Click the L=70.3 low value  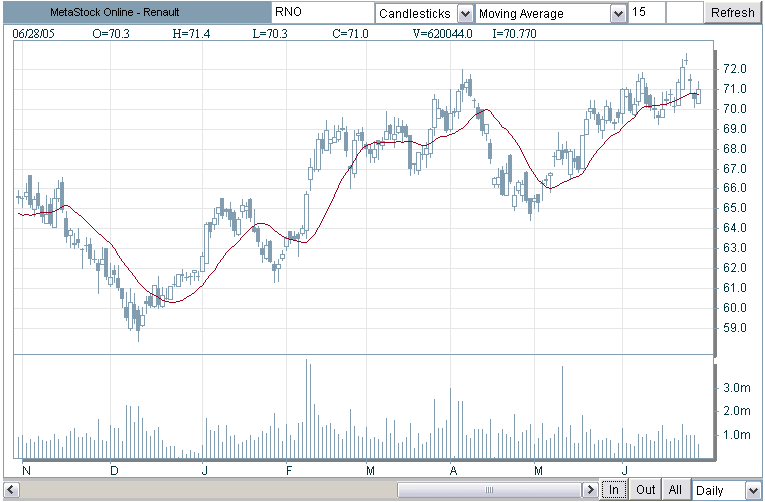(270, 34)
